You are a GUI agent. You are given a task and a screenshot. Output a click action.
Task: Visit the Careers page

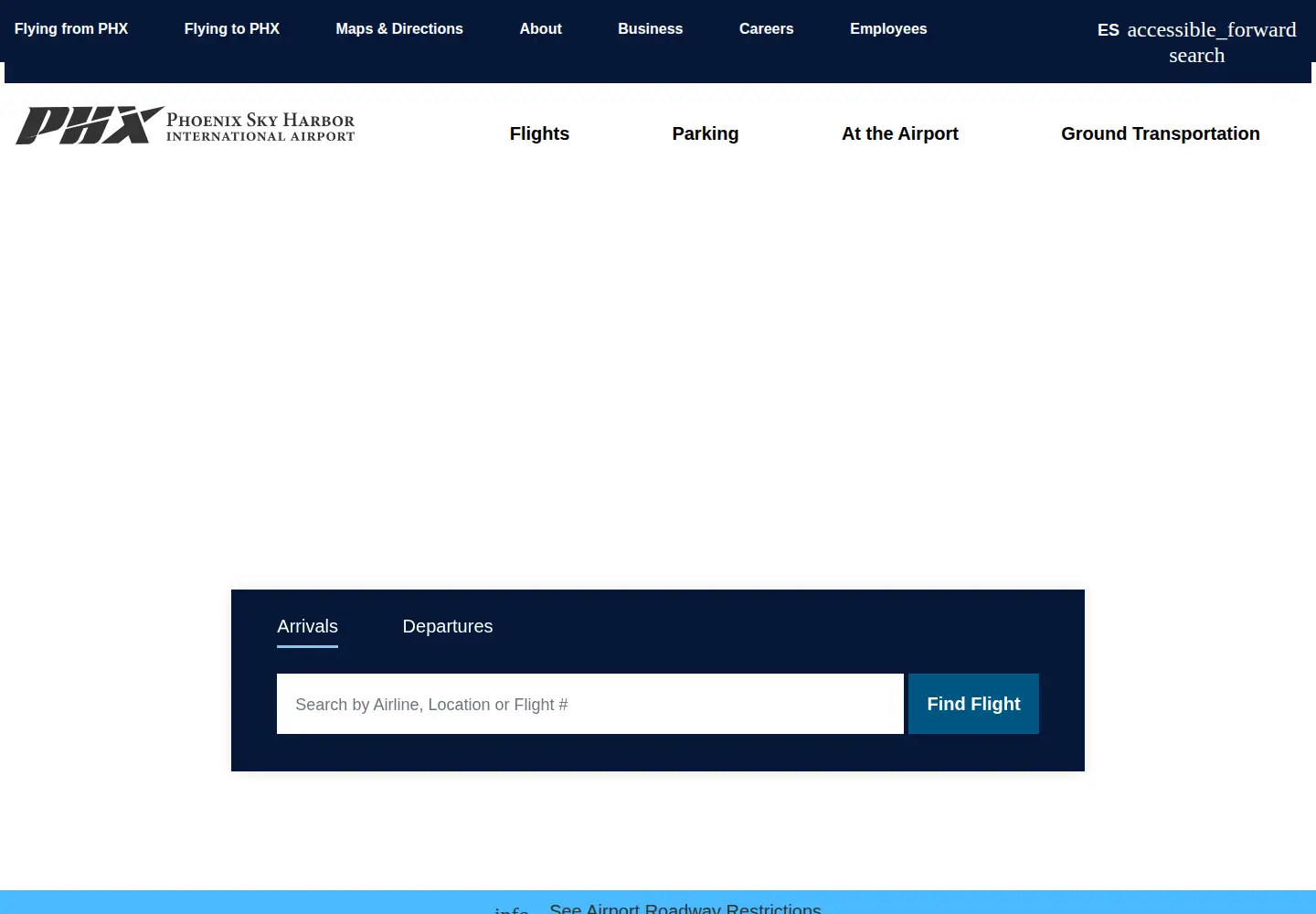(x=767, y=28)
